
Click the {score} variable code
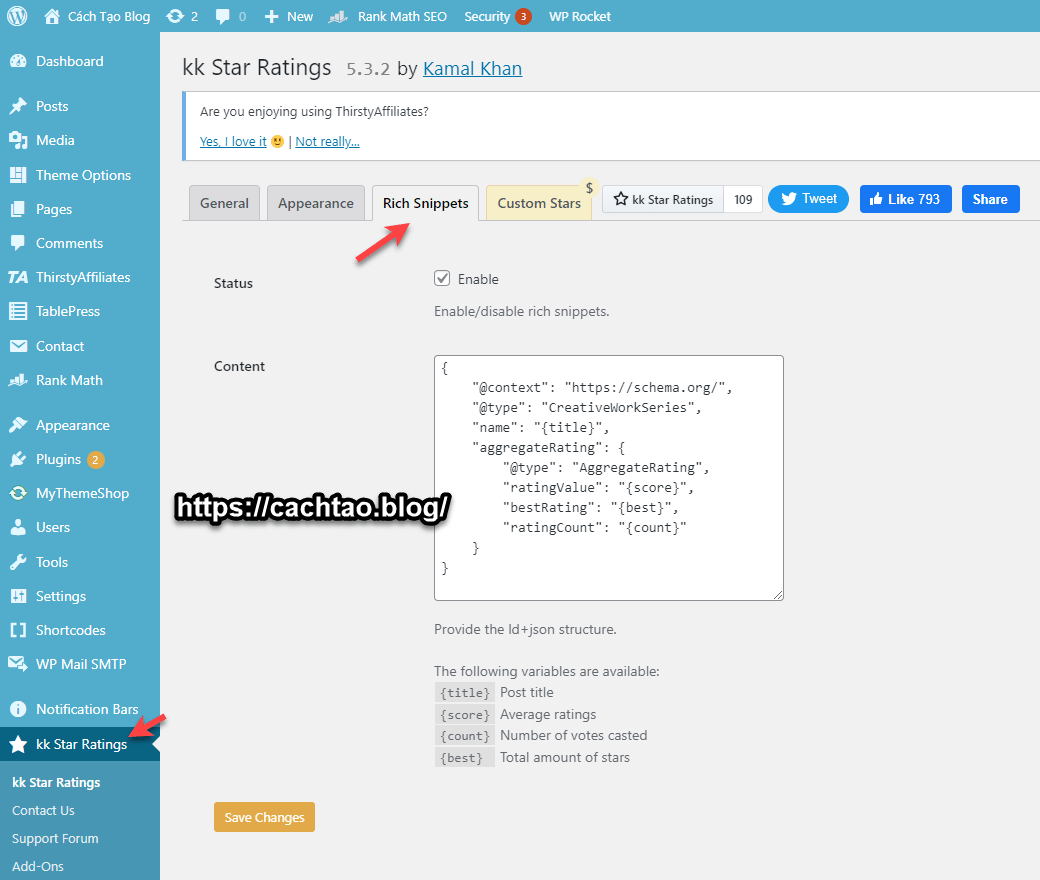point(464,714)
